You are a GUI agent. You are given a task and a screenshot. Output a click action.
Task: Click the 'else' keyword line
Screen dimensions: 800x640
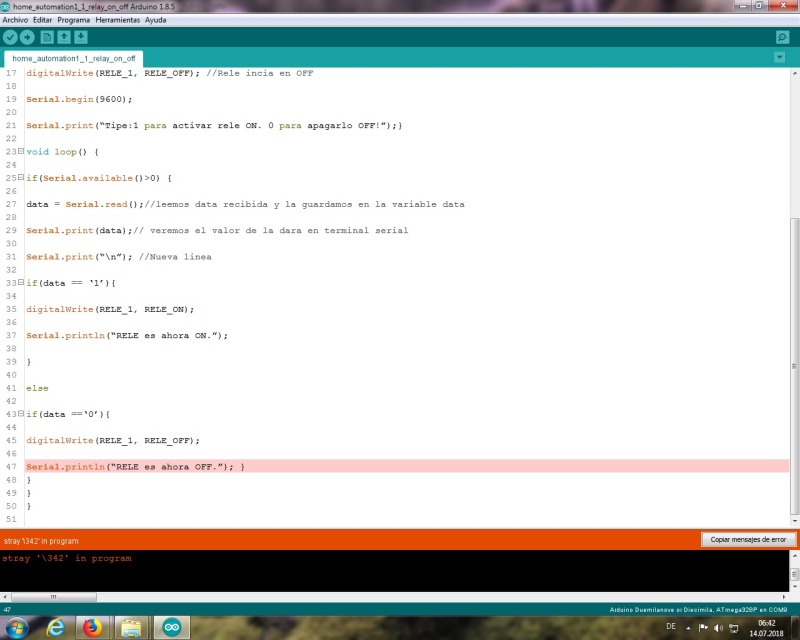(37, 388)
